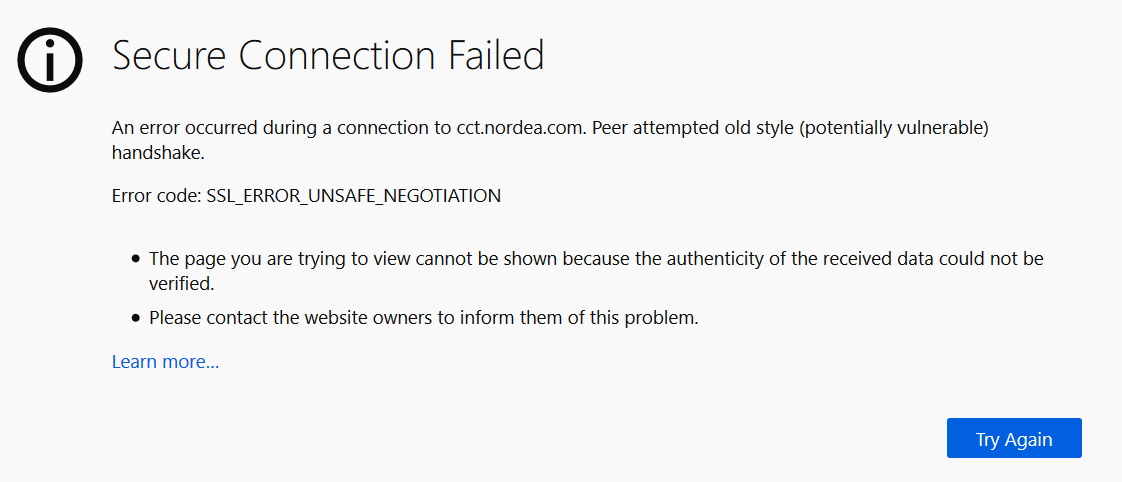The height and width of the screenshot is (482, 1122).
Task: Click 'The page you are trying to view' sentence
Action: click(276, 259)
